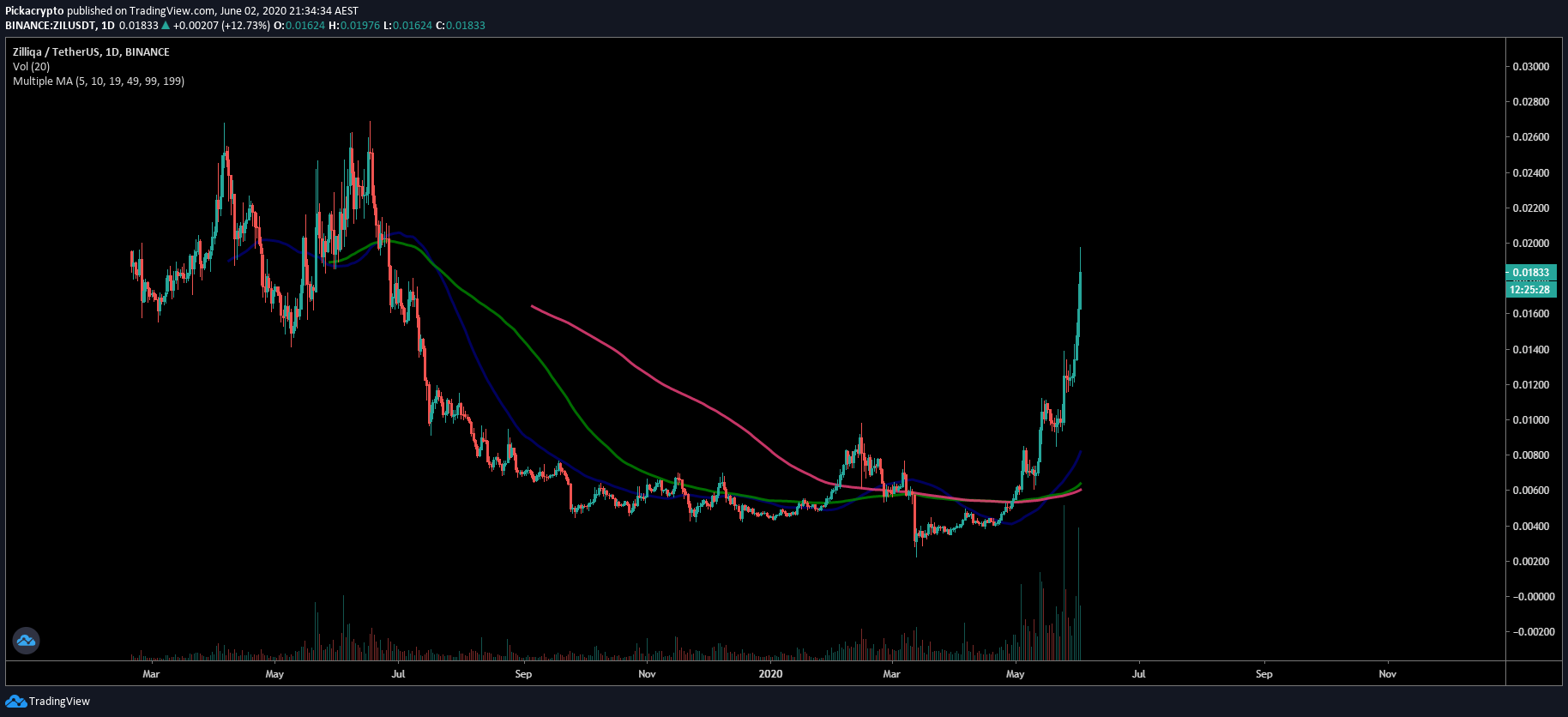
Task: Click the May label after 2020 on the time axis
Action: pos(1016,674)
